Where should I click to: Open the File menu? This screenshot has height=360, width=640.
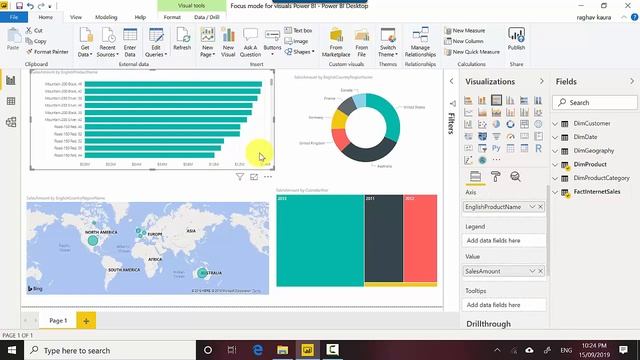(x=14, y=17)
